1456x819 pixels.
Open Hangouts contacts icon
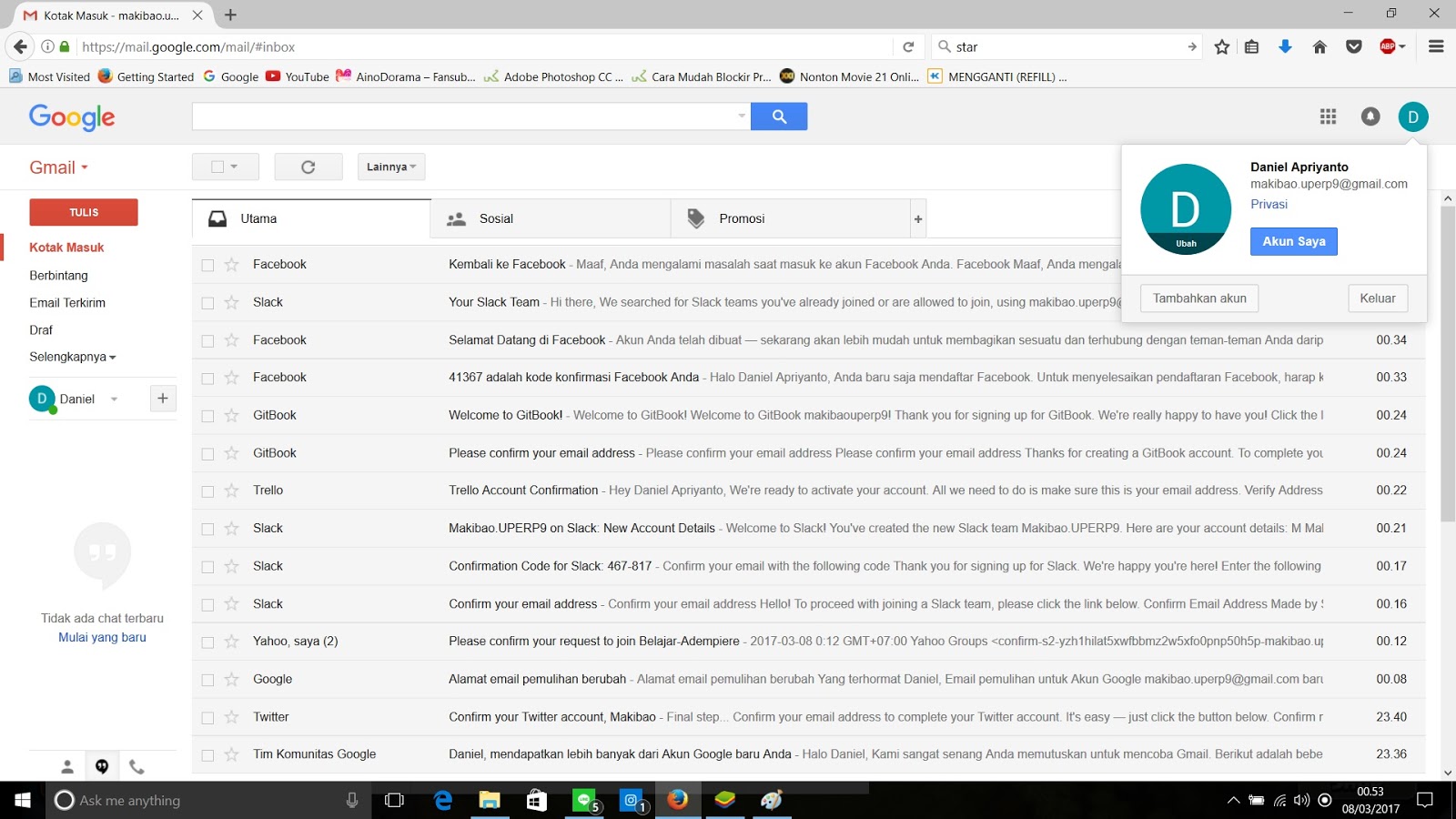pyautogui.click(x=67, y=766)
